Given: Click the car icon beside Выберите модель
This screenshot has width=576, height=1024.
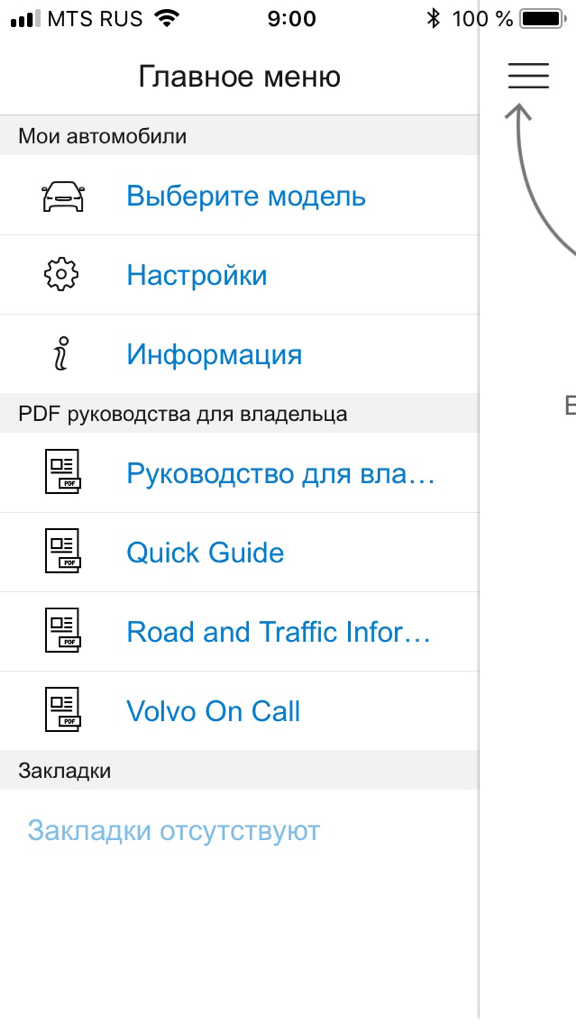Looking at the screenshot, I should click(x=63, y=196).
